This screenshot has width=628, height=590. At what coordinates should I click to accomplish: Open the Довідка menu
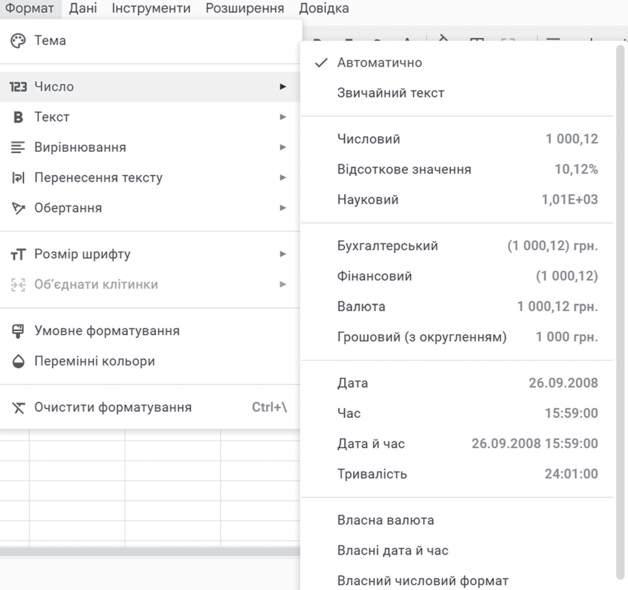pos(324,8)
